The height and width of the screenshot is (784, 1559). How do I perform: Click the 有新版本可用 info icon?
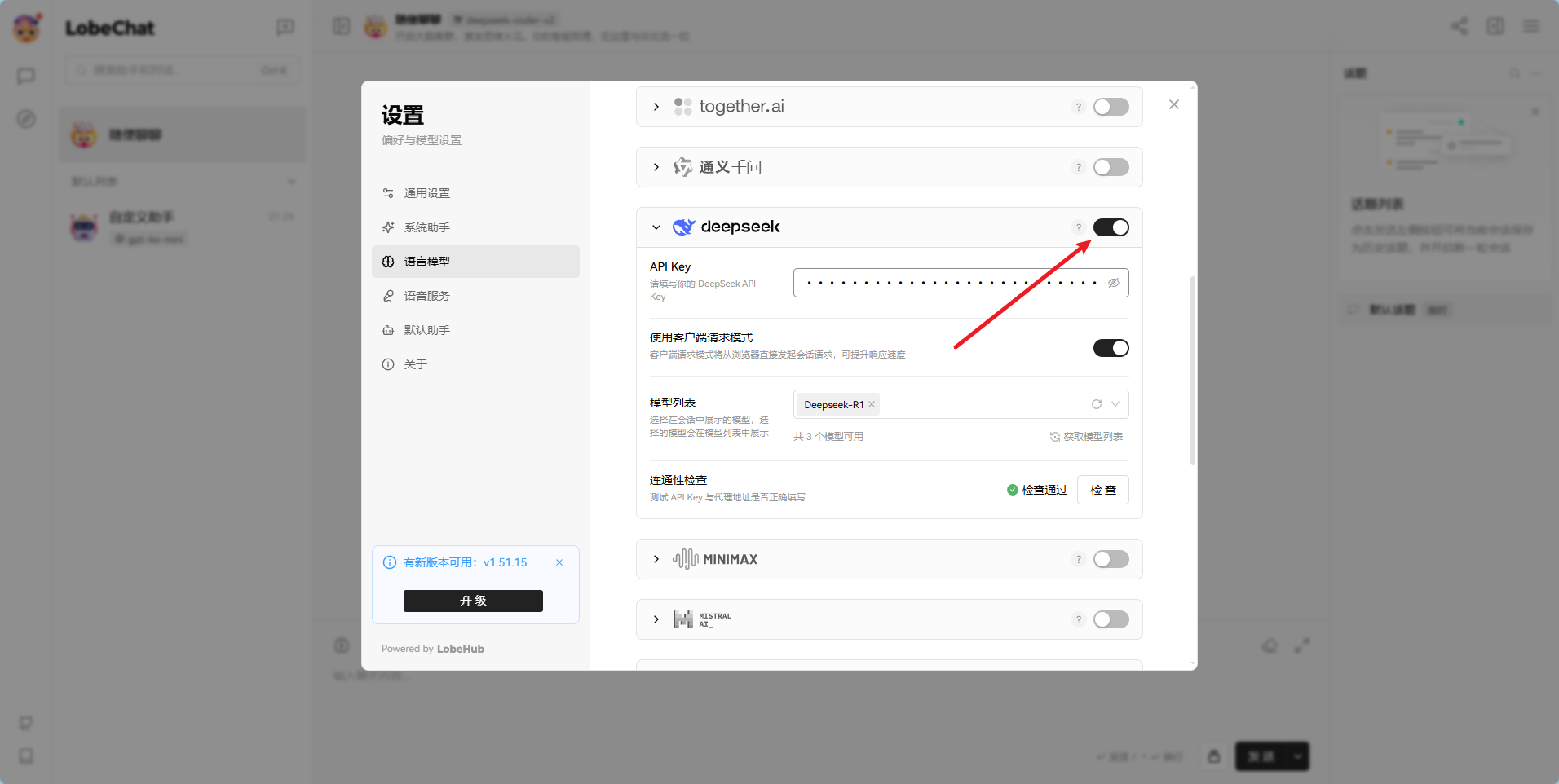(390, 562)
